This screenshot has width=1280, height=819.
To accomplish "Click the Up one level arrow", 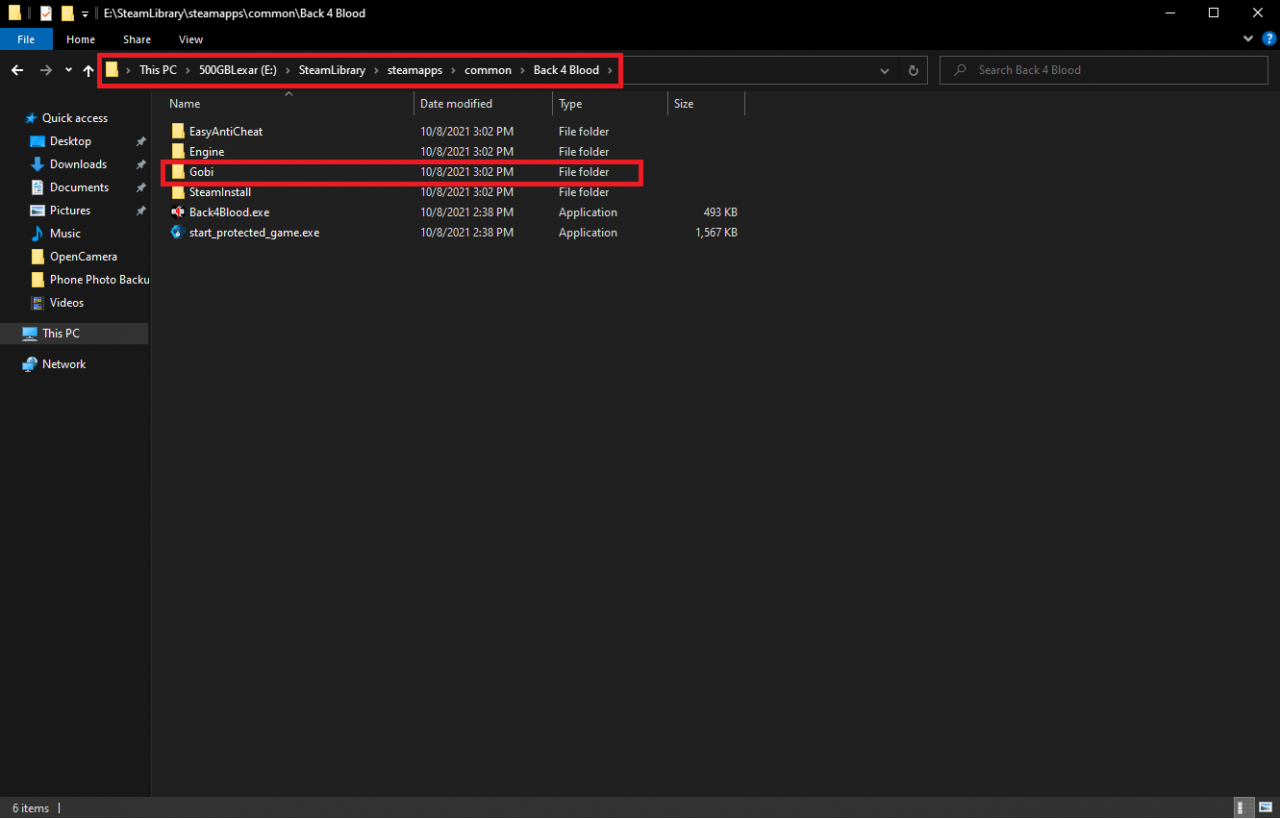I will pyautogui.click(x=88, y=70).
